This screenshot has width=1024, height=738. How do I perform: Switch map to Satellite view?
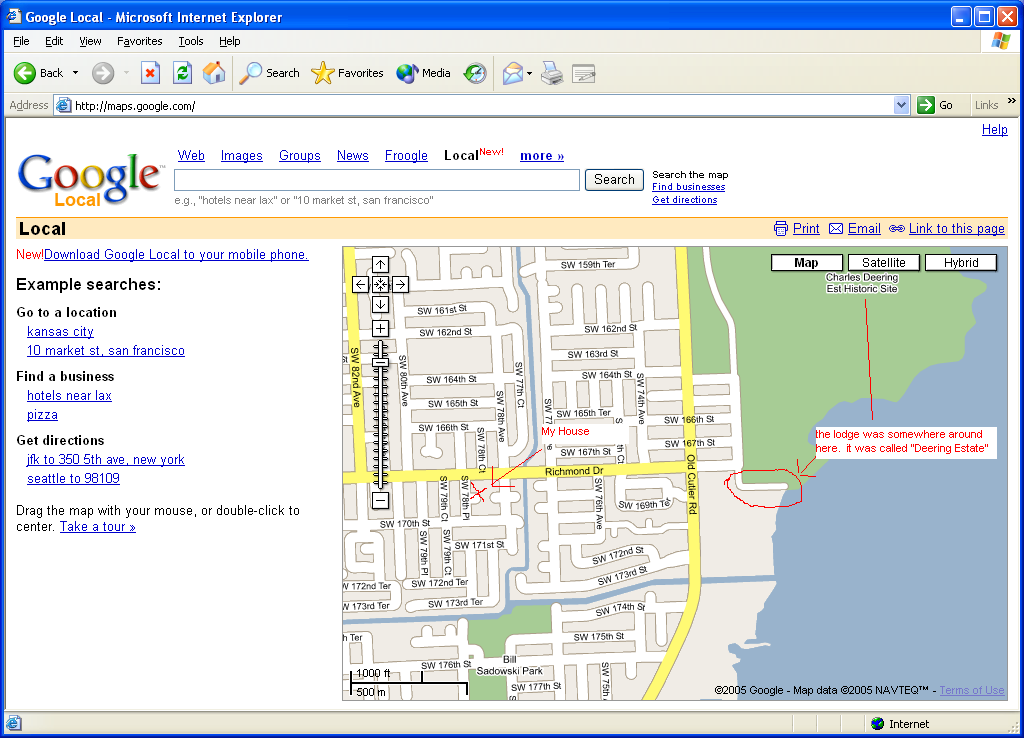tap(884, 263)
